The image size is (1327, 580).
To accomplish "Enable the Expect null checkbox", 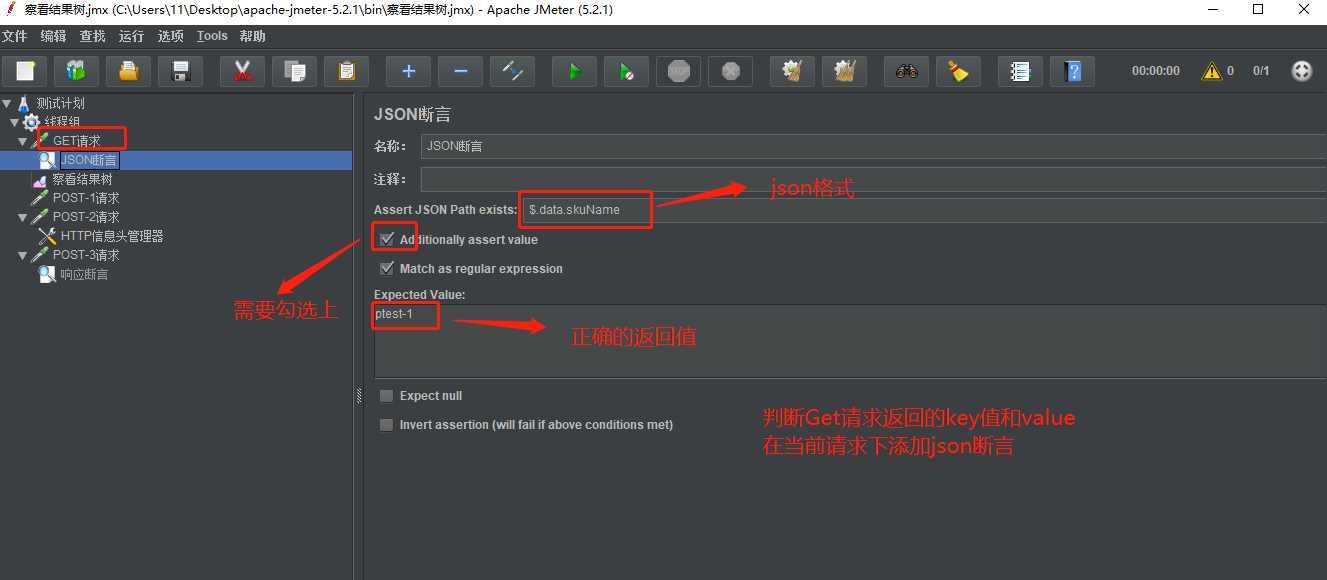I will tap(387, 396).
